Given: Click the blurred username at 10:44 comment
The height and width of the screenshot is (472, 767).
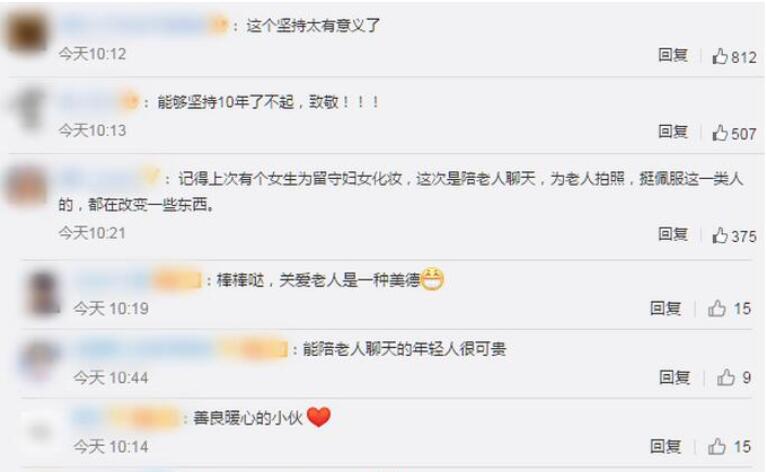Looking at the screenshot, I should 180,349.
